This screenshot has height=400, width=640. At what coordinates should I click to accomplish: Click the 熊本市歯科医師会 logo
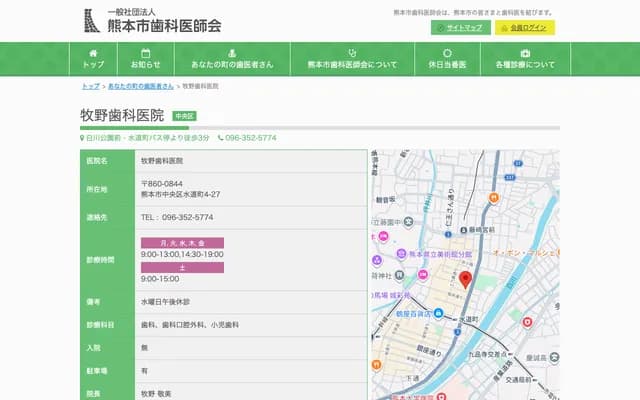tap(152, 20)
